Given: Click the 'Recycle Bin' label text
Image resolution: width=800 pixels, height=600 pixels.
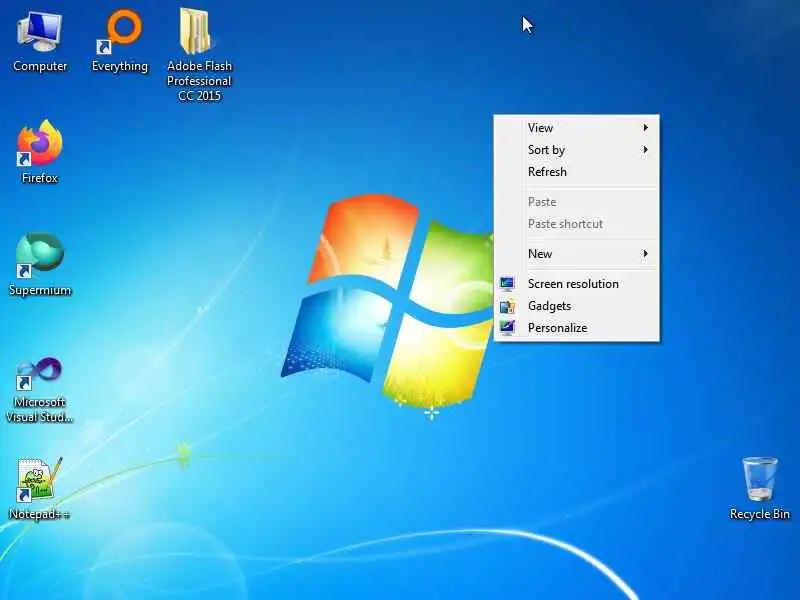Looking at the screenshot, I should pyautogui.click(x=760, y=514).
